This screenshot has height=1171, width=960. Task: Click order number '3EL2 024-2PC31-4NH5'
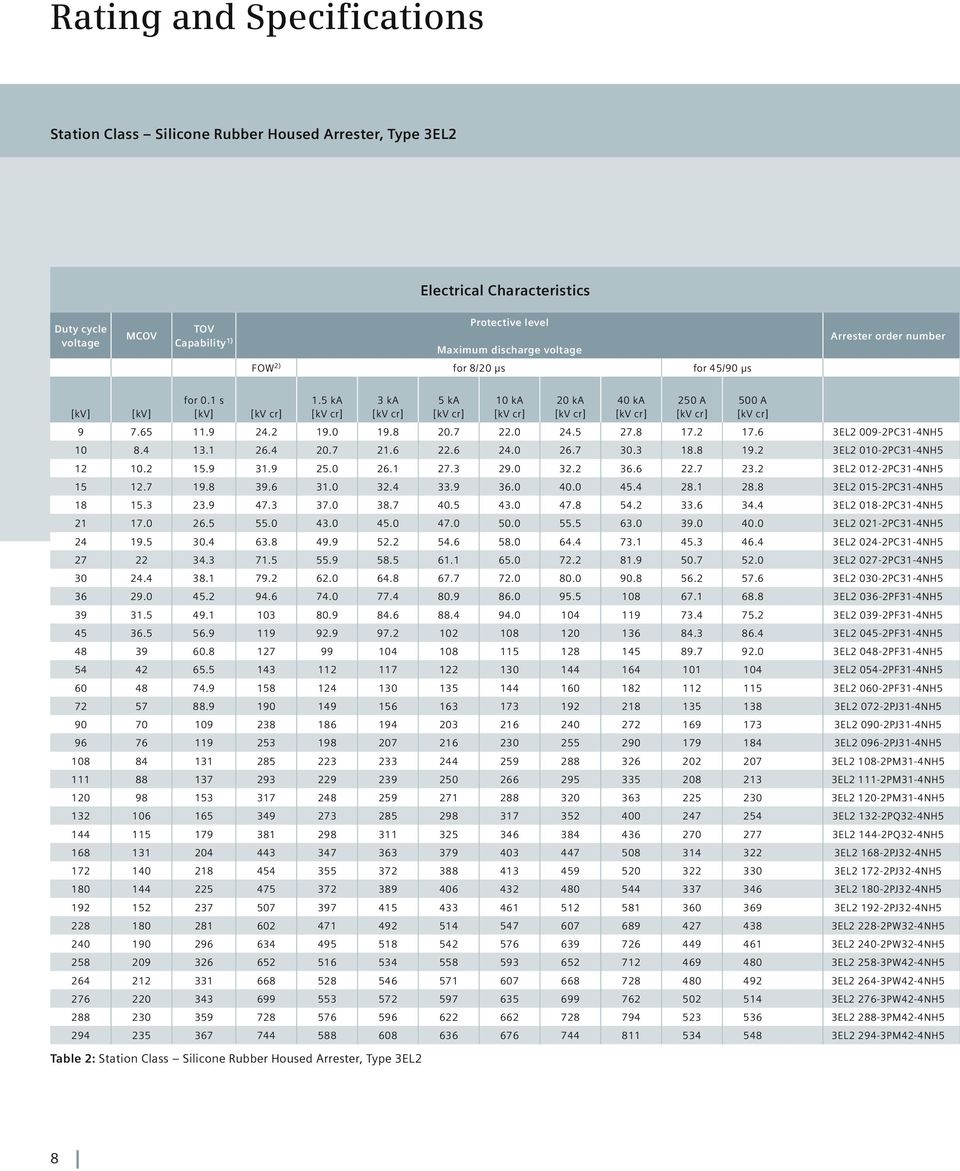(888, 542)
